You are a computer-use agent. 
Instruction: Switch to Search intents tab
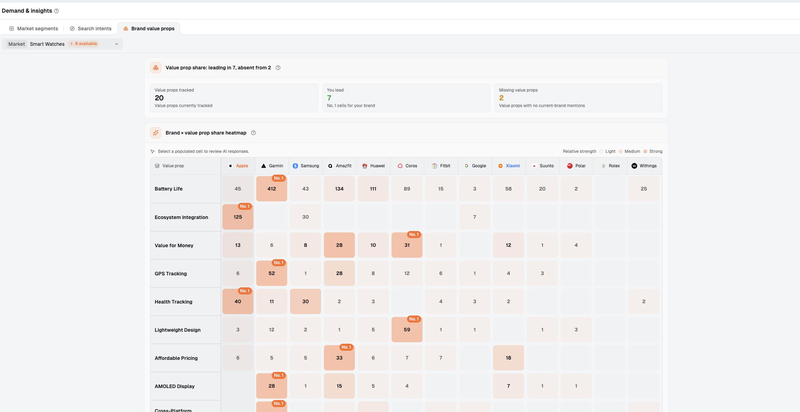point(90,29)
